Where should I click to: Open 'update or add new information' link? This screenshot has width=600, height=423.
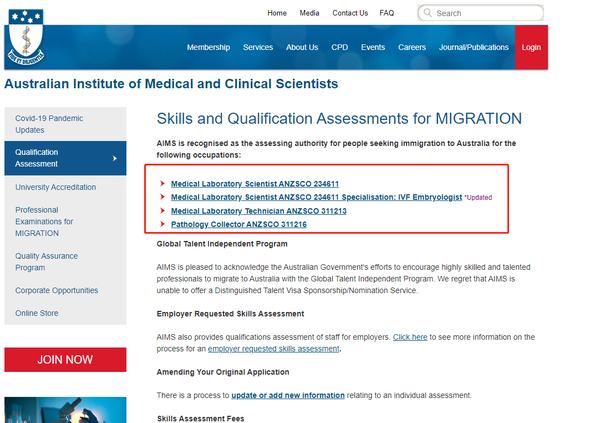(288, 395)
